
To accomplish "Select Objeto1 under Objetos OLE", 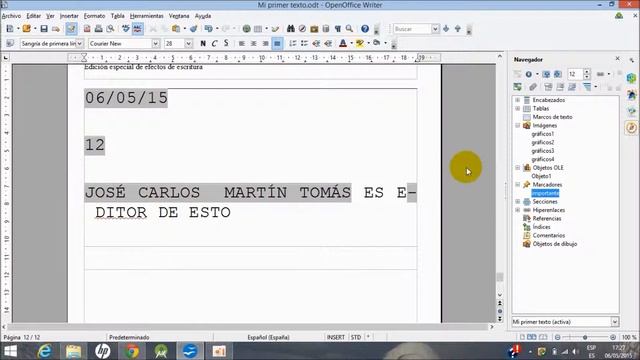I will point(541,176).
